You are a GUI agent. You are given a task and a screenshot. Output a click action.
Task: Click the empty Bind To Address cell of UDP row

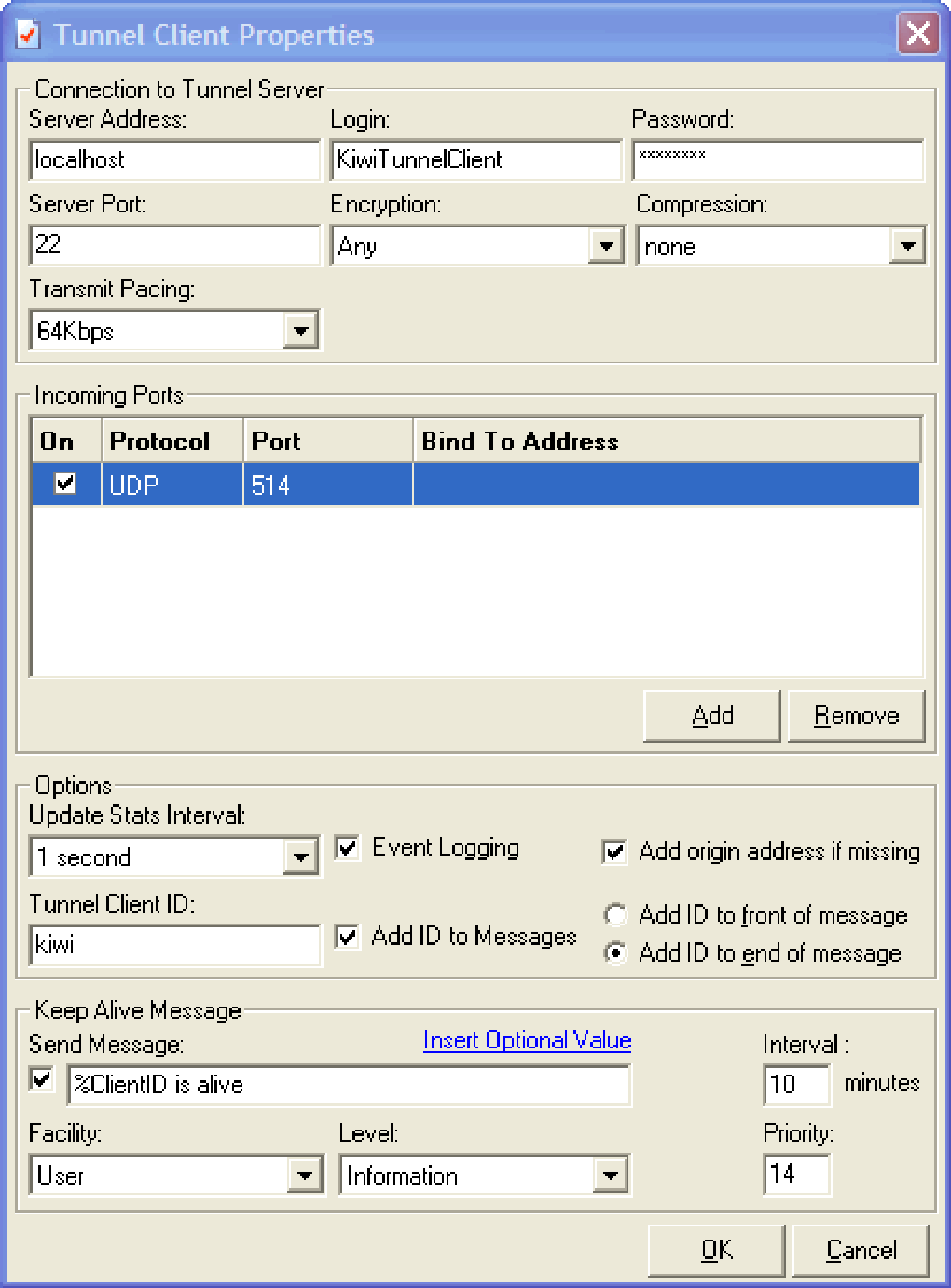click(667, 485)
